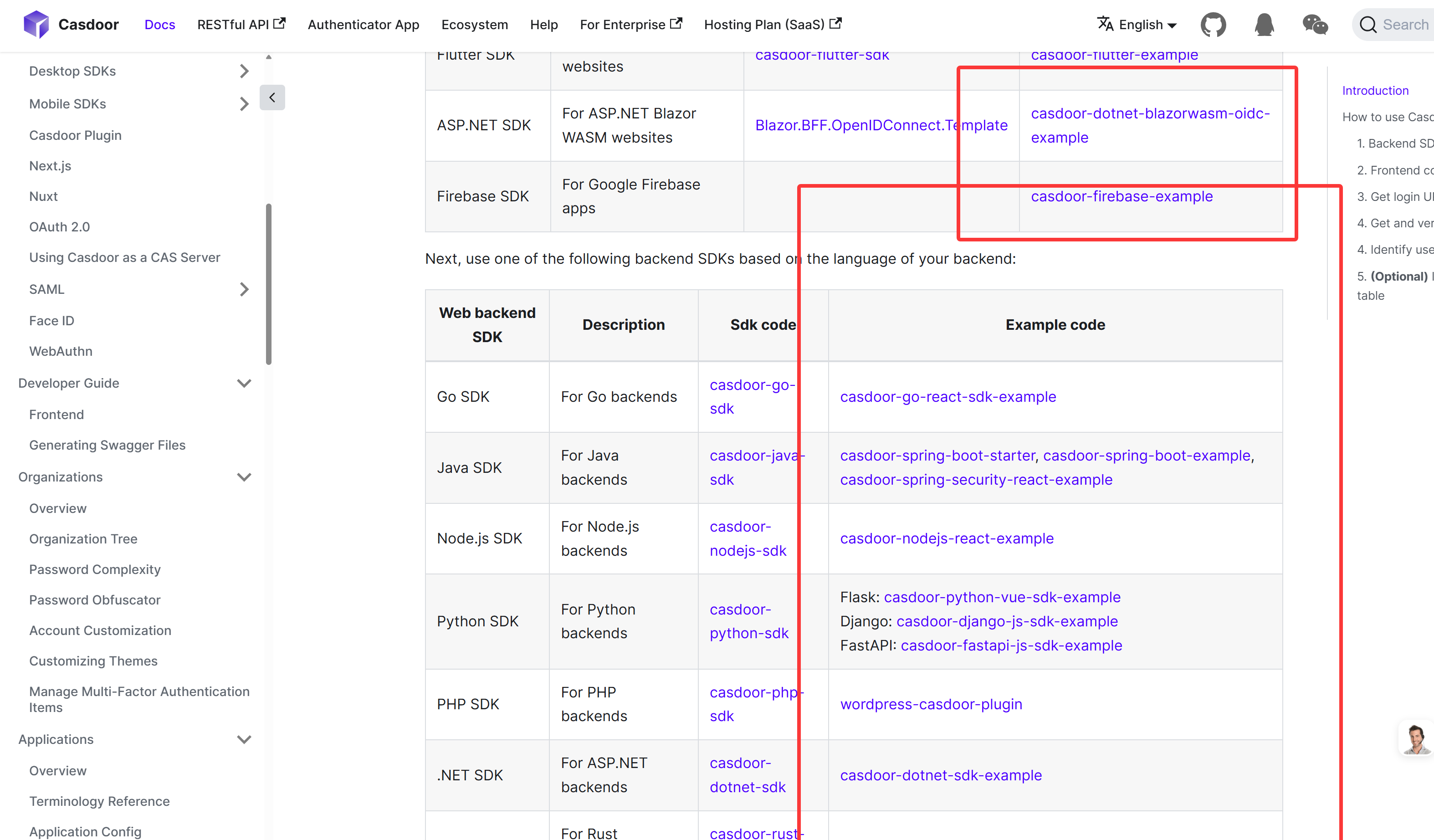Viewport: 1434px width, 840px height.
Task: Open Casdoor Plugin sidebar page
Action: click(x=75, y=135)
